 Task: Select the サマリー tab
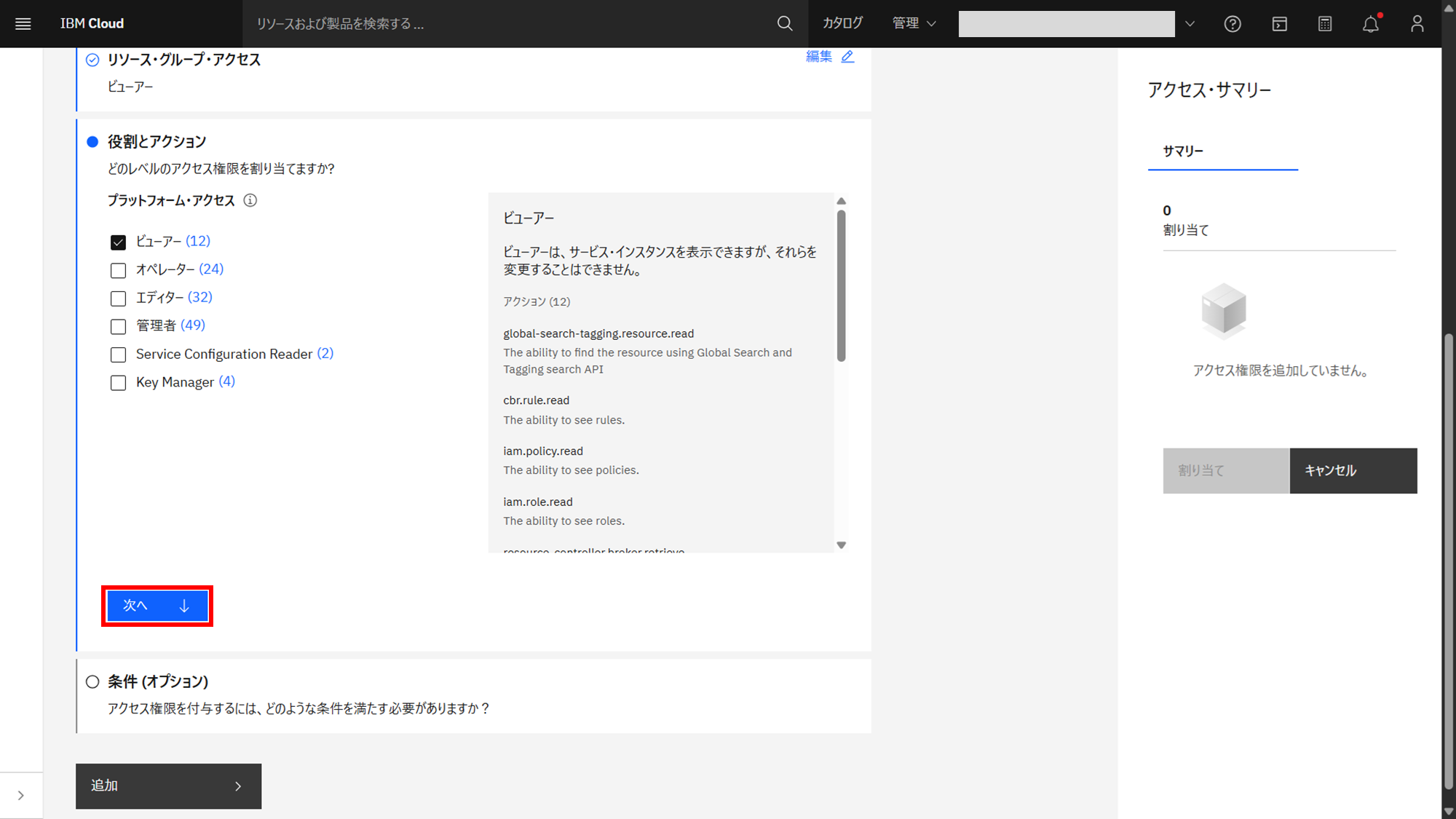click(x=1183, y=151)
